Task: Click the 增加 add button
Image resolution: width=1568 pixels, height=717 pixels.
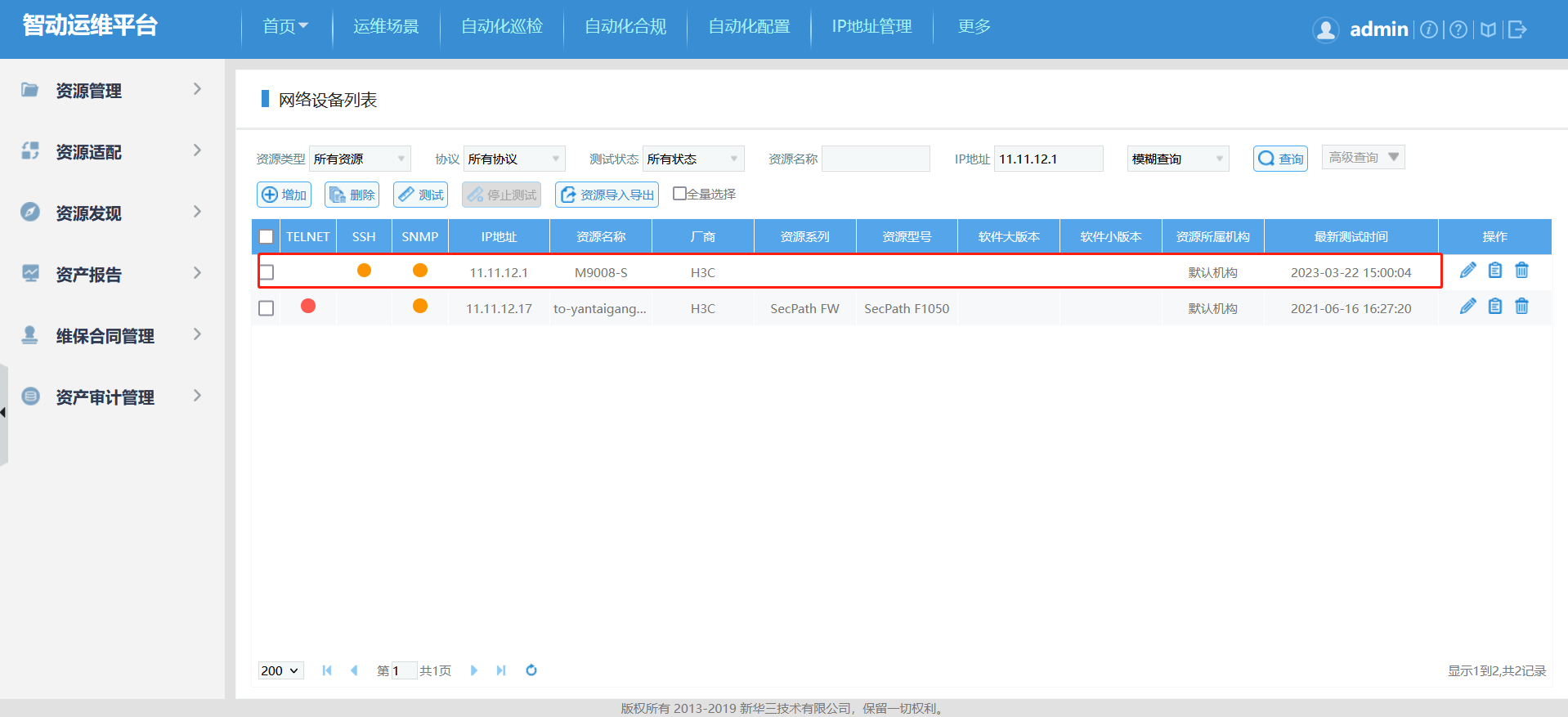Action: (284, 195)
